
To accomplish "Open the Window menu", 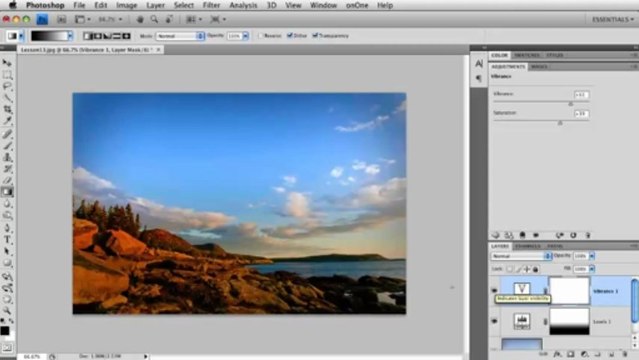I will pyautogui.click(x=323, y=5).
